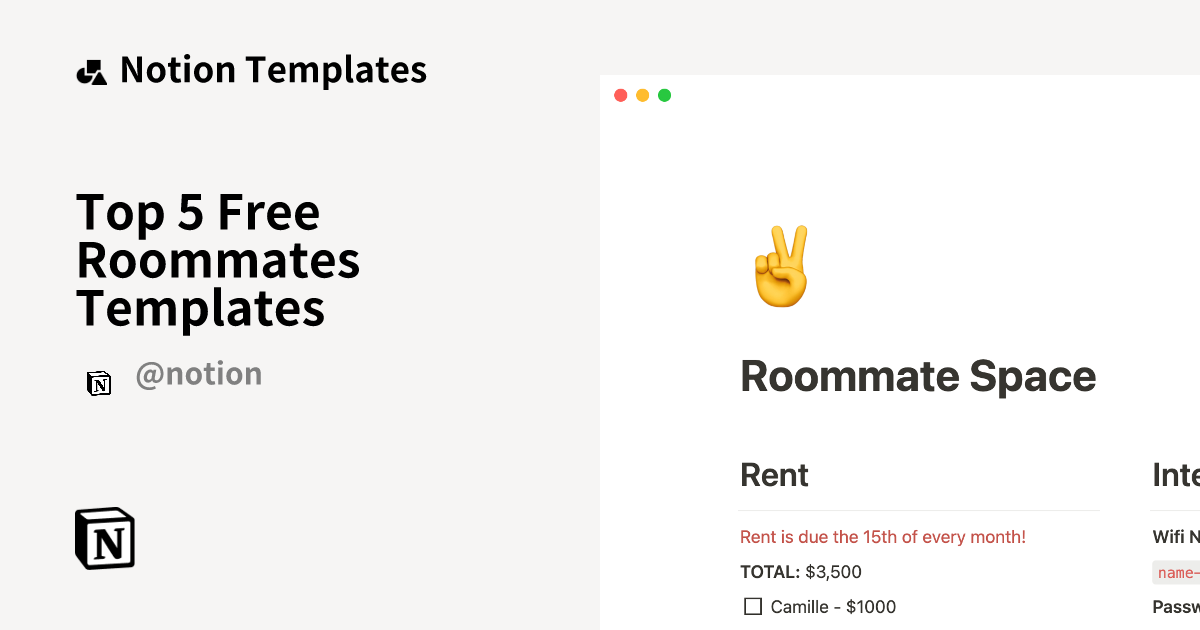This screenshot has width=1200, height=630.
Task: Click the Rent section heading
Action: click(x=774, y=476)
